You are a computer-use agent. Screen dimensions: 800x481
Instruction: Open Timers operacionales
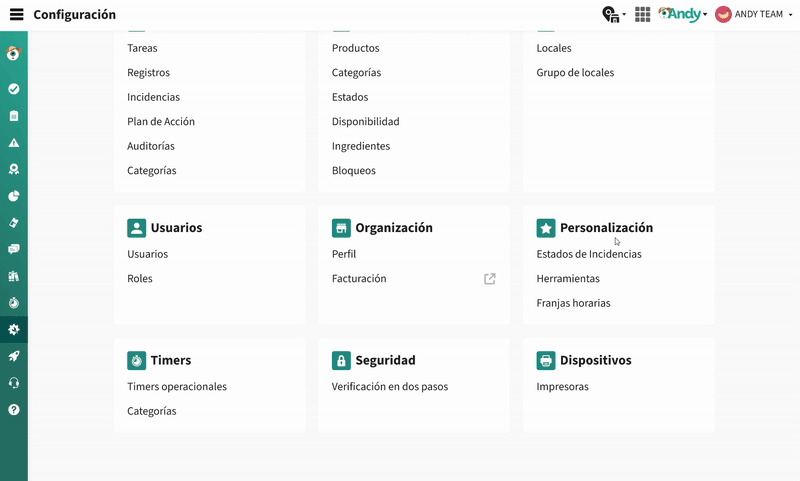click(177, 387)
